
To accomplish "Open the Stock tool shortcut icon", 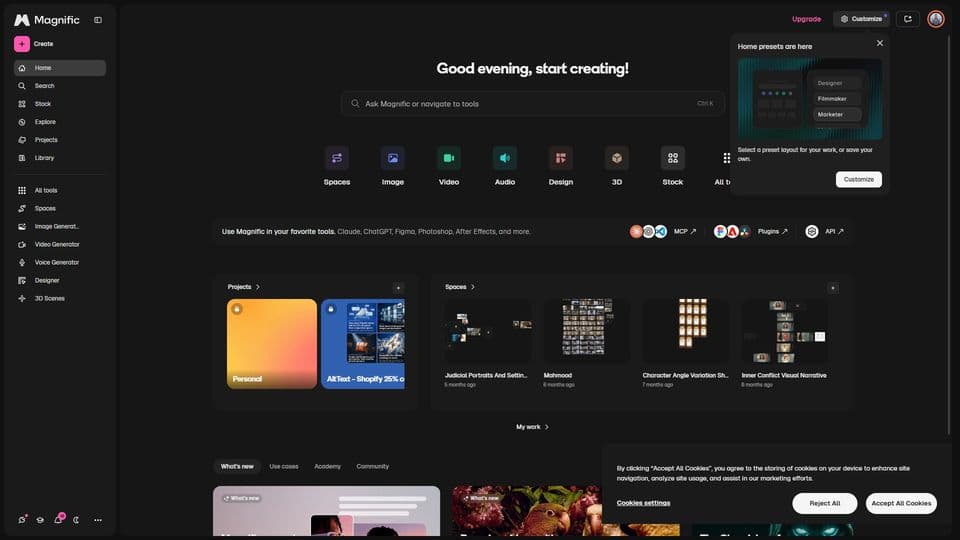I will (673, 158).
